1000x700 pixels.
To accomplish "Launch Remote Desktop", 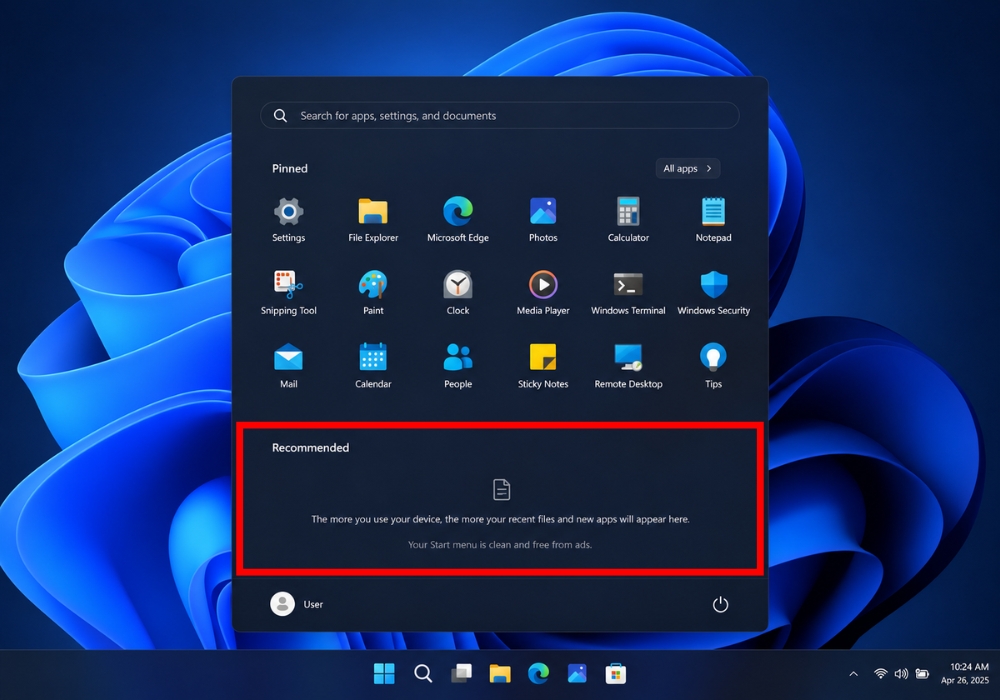I will (x=628, y=366).
